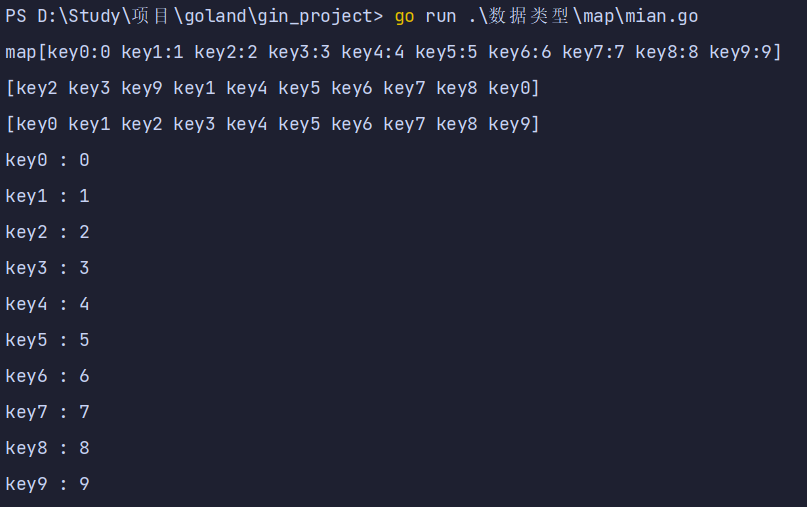
Task: Click 'key9]' ending the sorted keys line
Action: [514, 124]
